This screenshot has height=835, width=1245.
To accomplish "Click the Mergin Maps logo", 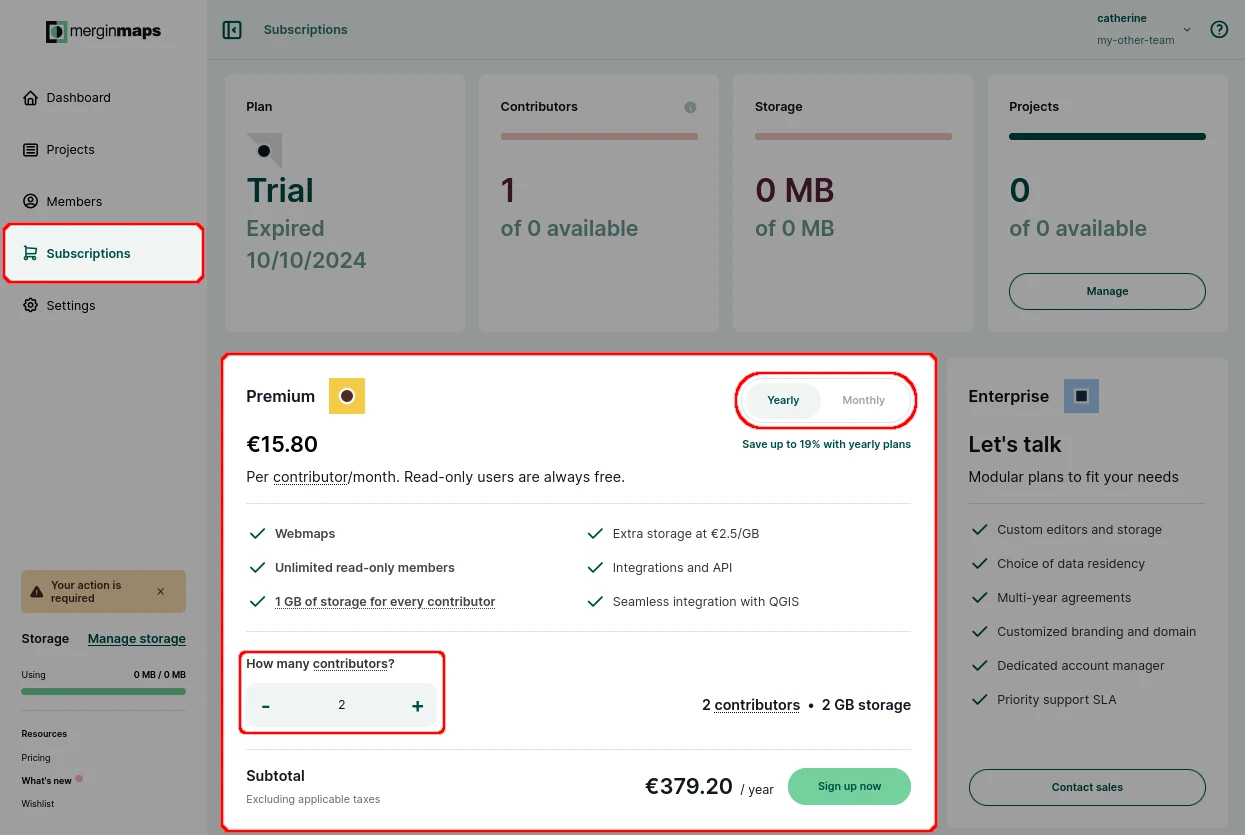I will pos(103,31).
